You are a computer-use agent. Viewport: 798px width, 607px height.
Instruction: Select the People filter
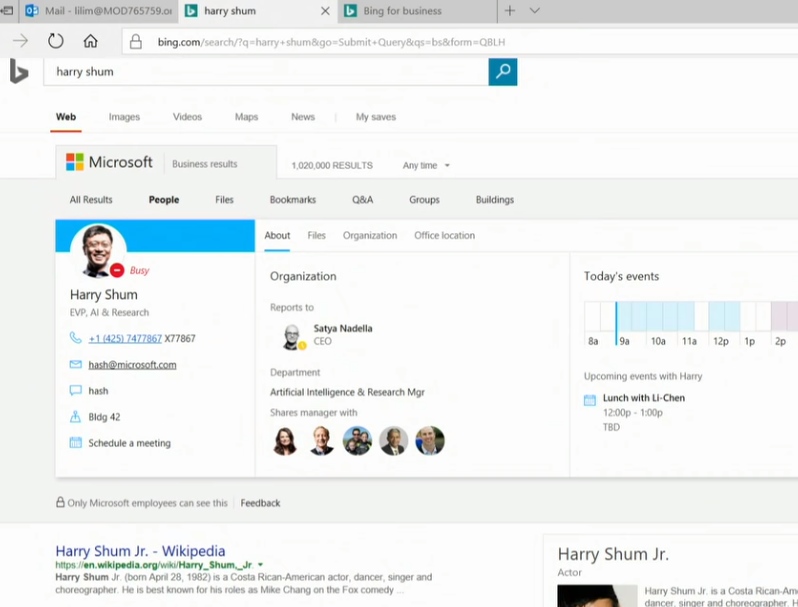164,200
